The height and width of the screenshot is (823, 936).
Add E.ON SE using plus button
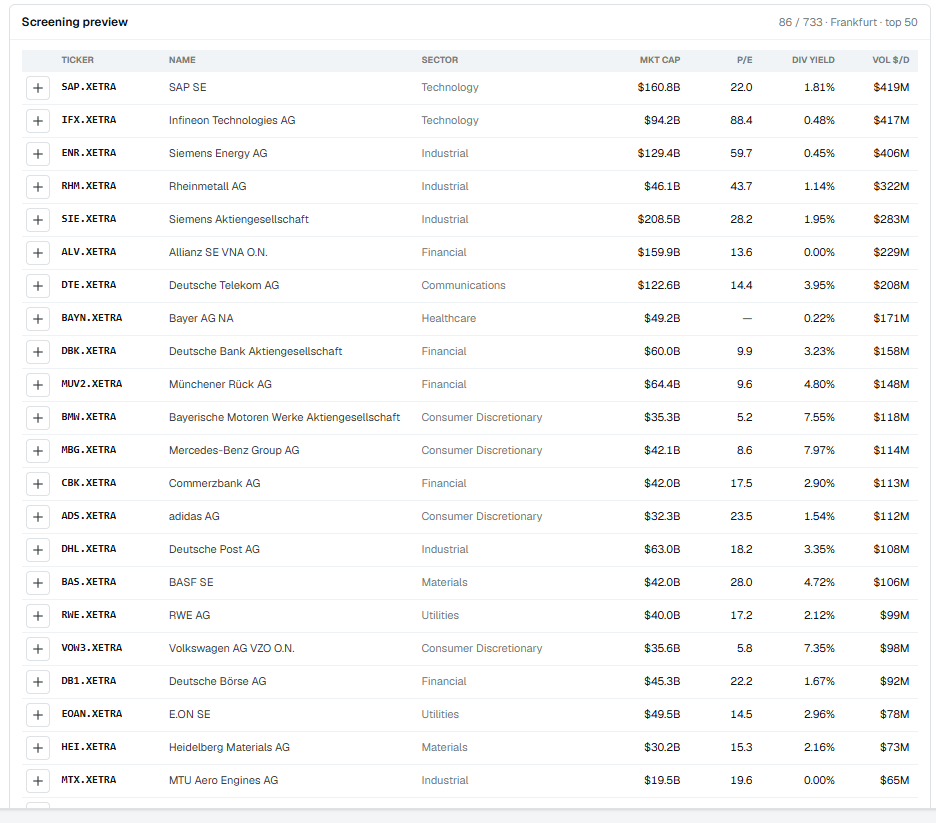coord(38,714)
